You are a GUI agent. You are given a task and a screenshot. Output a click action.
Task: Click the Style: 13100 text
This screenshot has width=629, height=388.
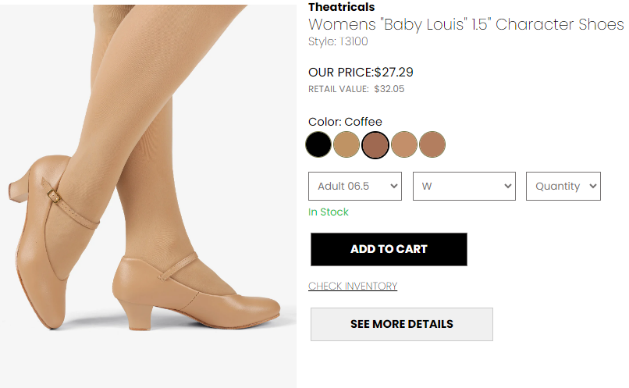(x=338, y=42)
